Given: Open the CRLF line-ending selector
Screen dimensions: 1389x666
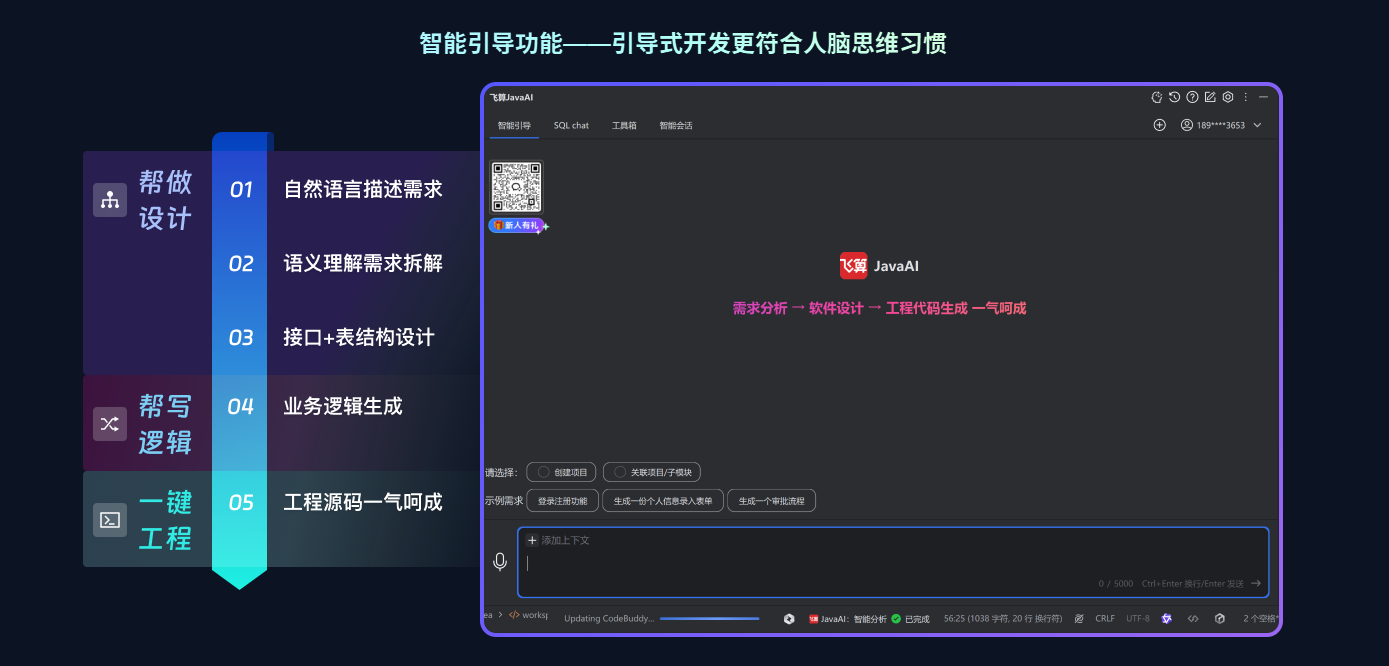Looking at the screenshot, I should click(x=1104, y=618).
